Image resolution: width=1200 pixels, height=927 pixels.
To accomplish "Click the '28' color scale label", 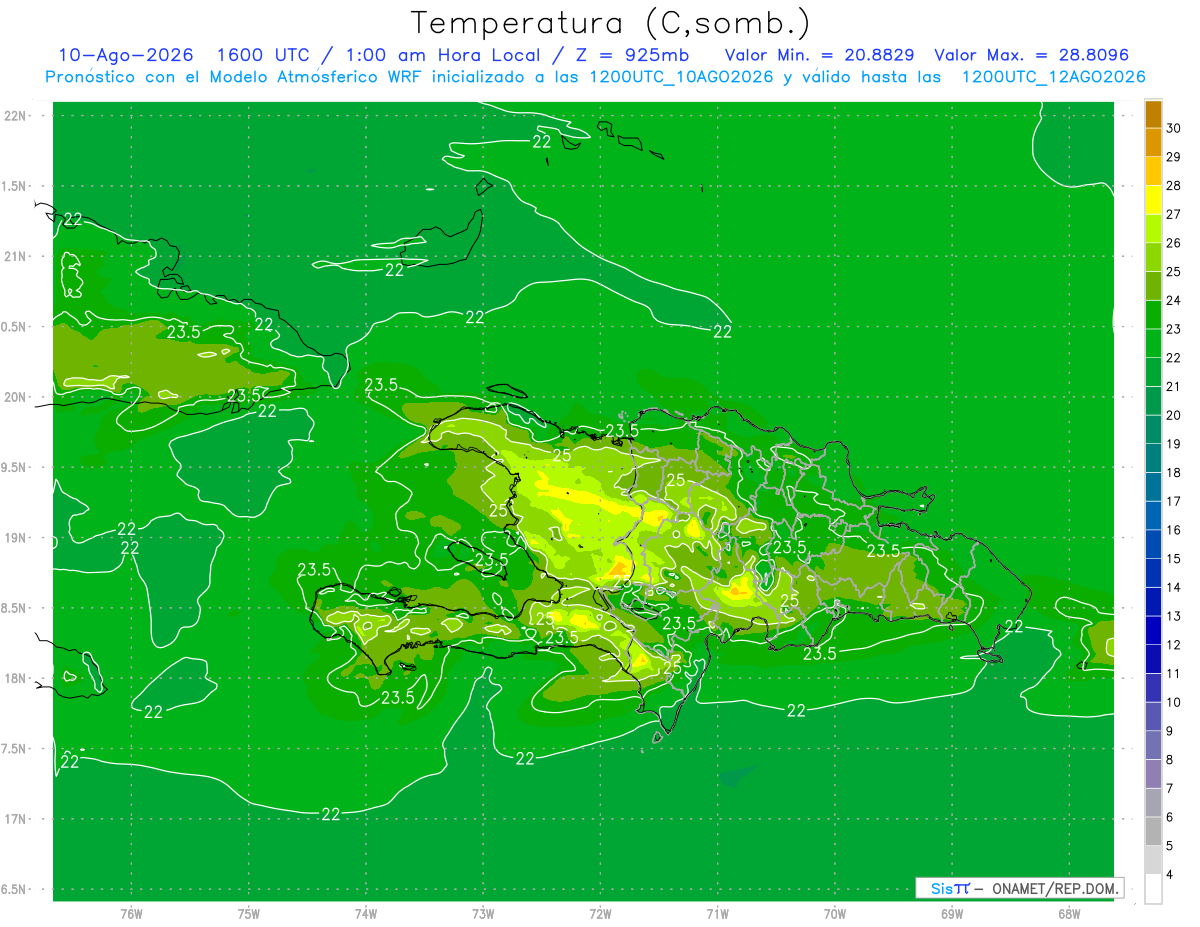I will [1174, 185].
